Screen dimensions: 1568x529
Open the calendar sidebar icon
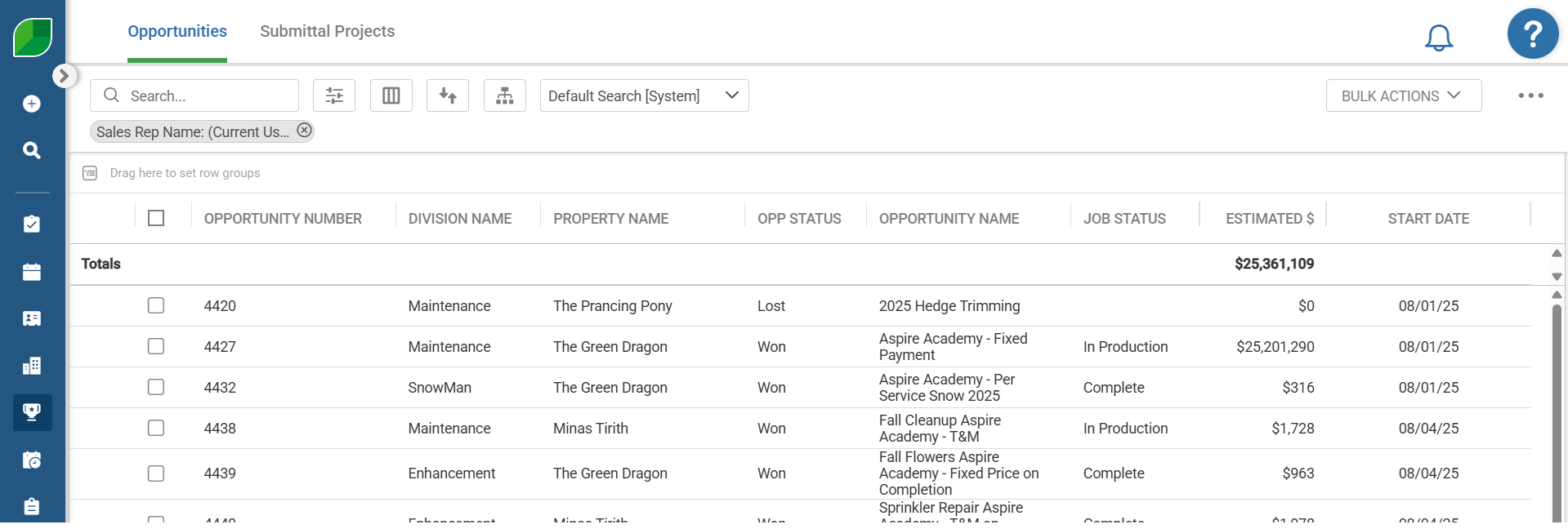[x=32, y=272]
